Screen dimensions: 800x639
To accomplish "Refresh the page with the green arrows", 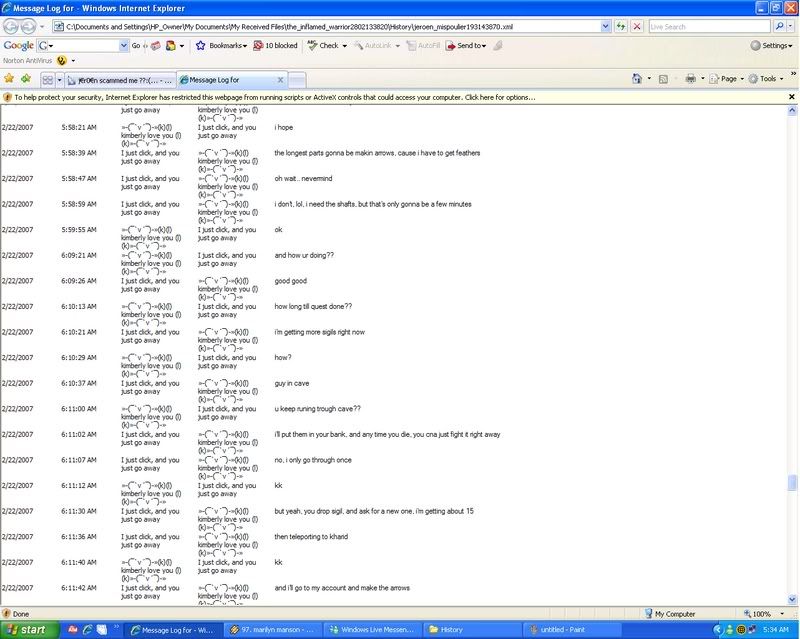I will 620,27.
